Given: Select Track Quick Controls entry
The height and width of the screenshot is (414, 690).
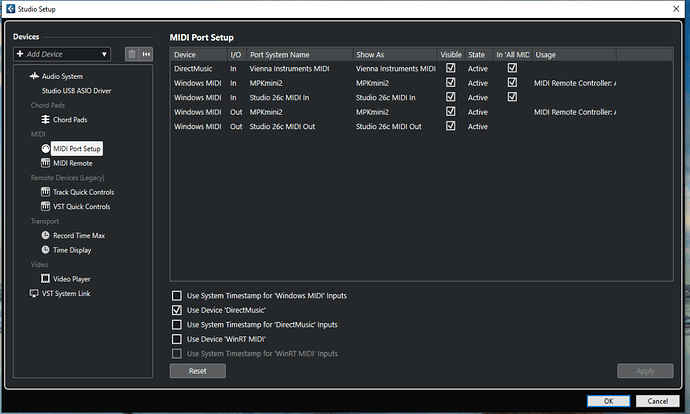Looking at the screenshot, I should [84, 192].
